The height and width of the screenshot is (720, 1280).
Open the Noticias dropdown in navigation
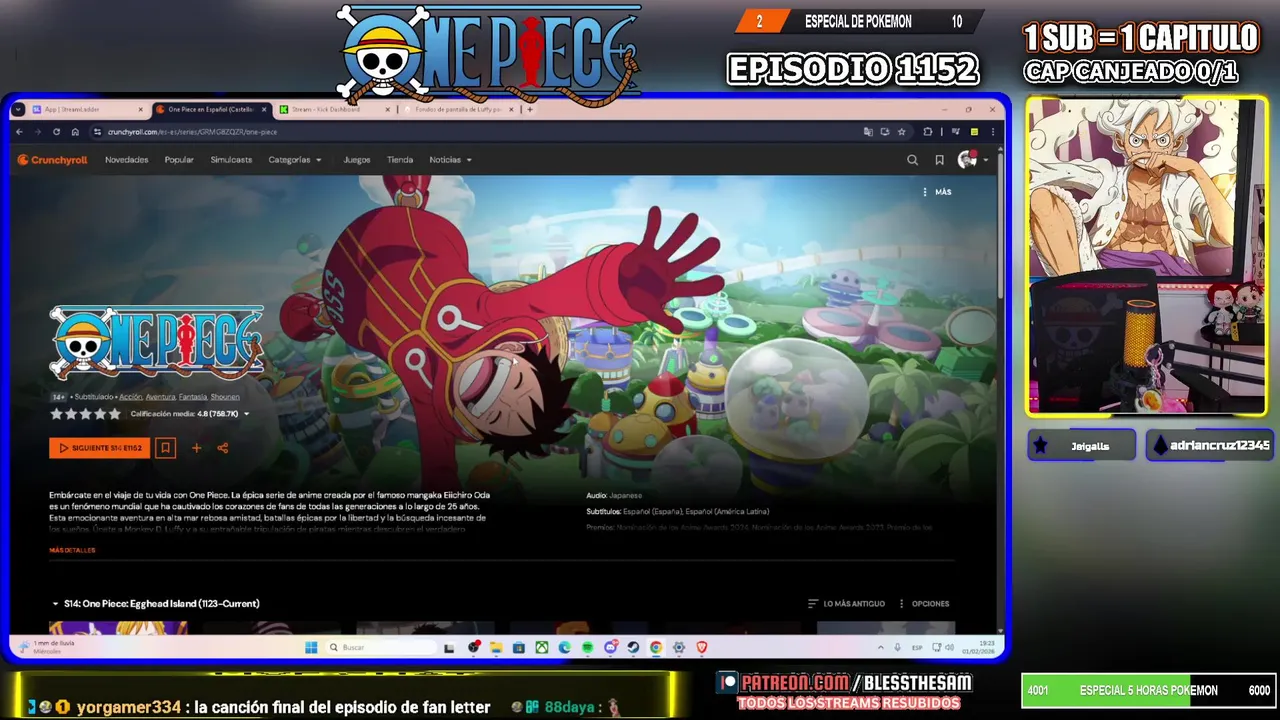tap(450, 160)
